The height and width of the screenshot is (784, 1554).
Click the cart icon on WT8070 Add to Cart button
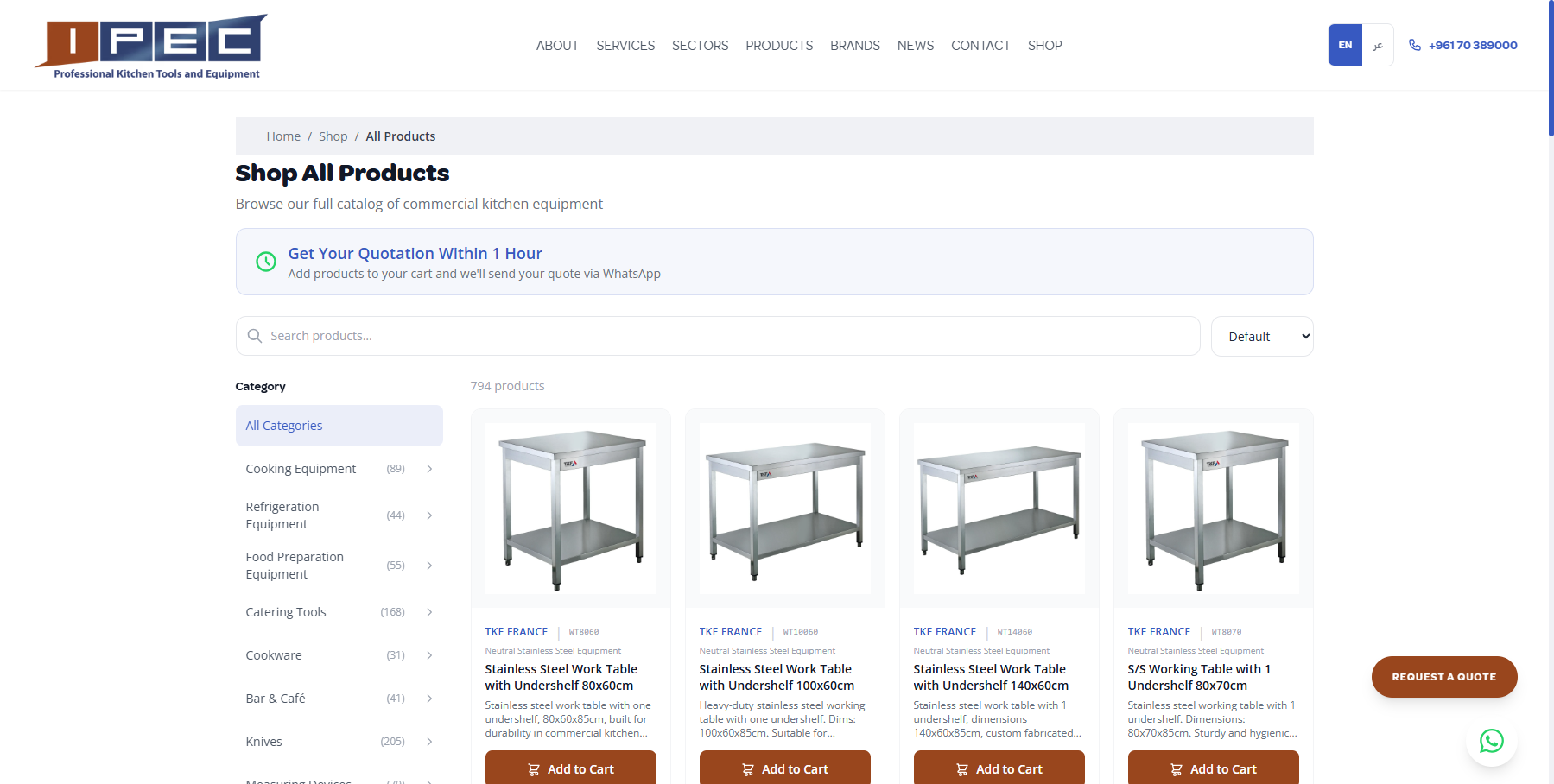[x=1177, y=768]
